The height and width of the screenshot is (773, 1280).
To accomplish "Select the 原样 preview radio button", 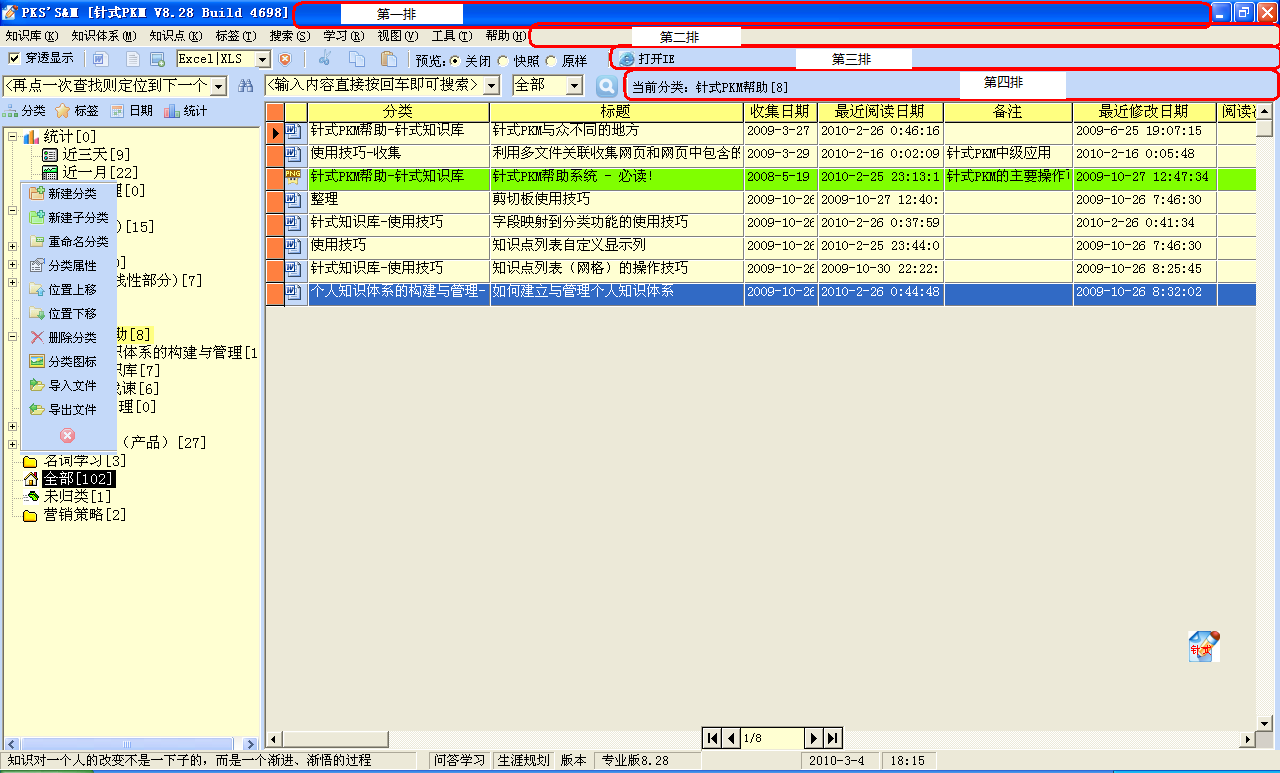I will [551, 61].
